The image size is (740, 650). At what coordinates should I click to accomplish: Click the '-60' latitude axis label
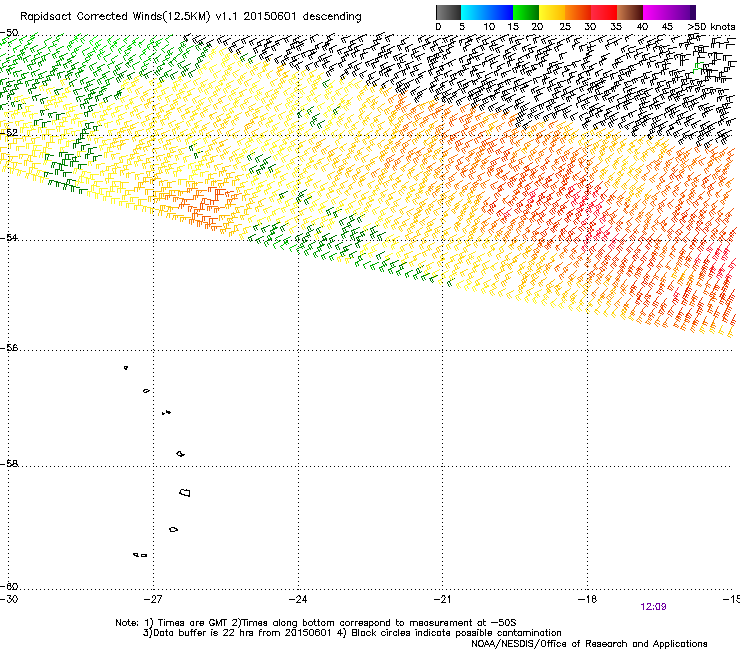(x=9, y=587)
